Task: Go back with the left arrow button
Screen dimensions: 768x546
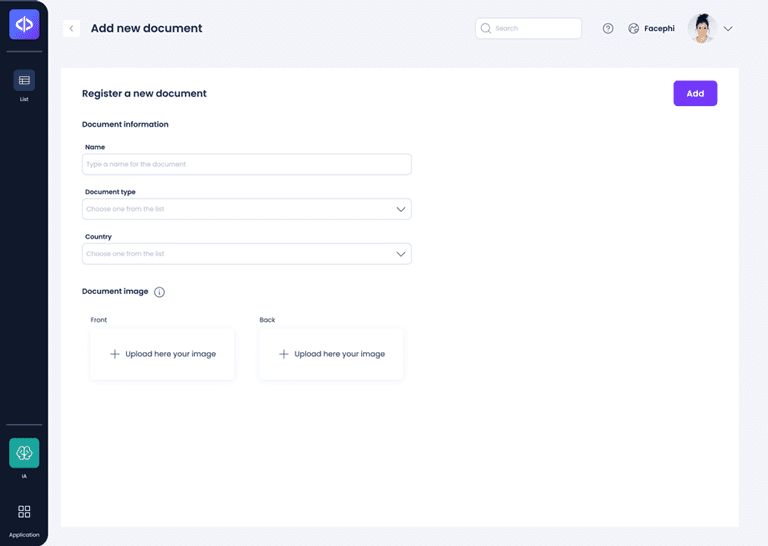Action: [x=72, y=28]
